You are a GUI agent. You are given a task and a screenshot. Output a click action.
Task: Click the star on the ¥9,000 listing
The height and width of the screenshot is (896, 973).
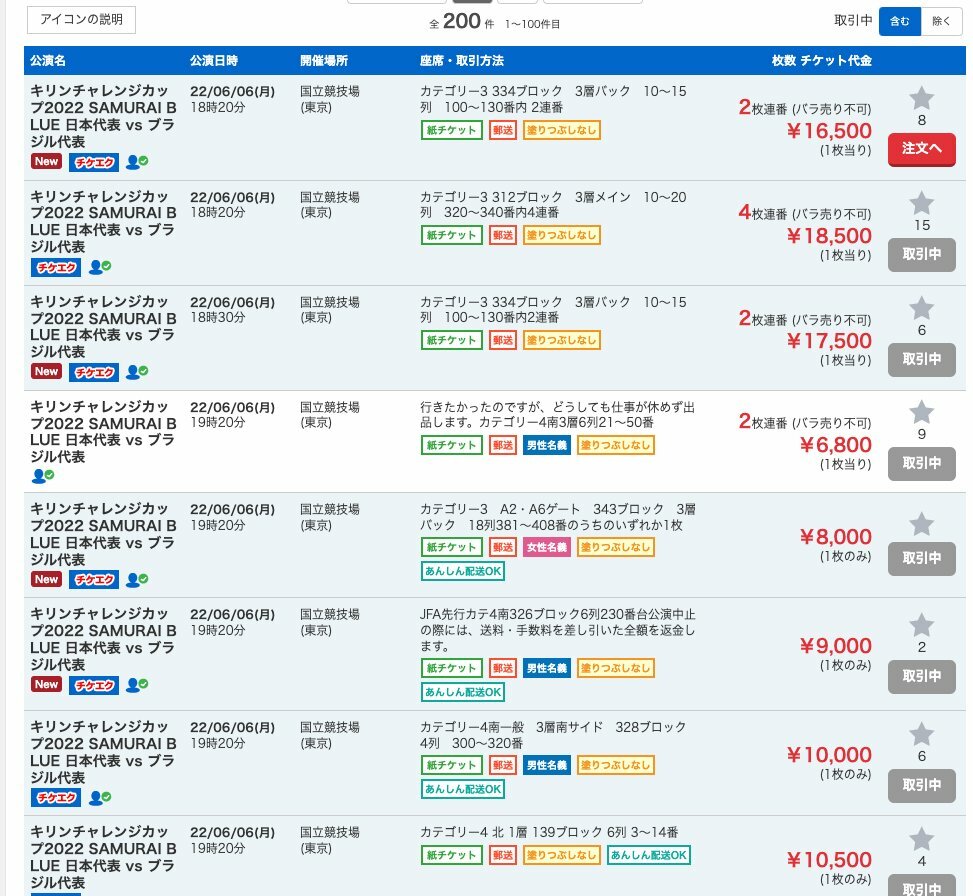(921, 625)
